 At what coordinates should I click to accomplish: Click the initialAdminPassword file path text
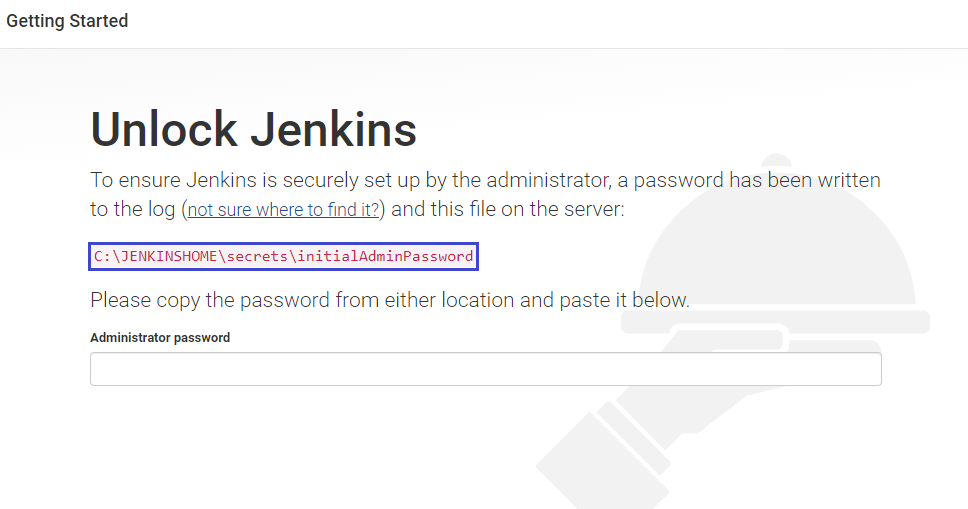click(283, 256)
